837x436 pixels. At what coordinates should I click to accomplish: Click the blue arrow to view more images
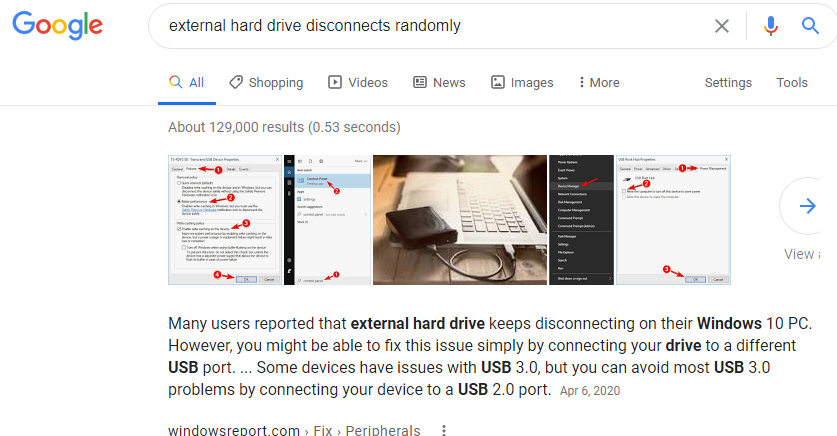pyautogui.click(x=807, y=206)
